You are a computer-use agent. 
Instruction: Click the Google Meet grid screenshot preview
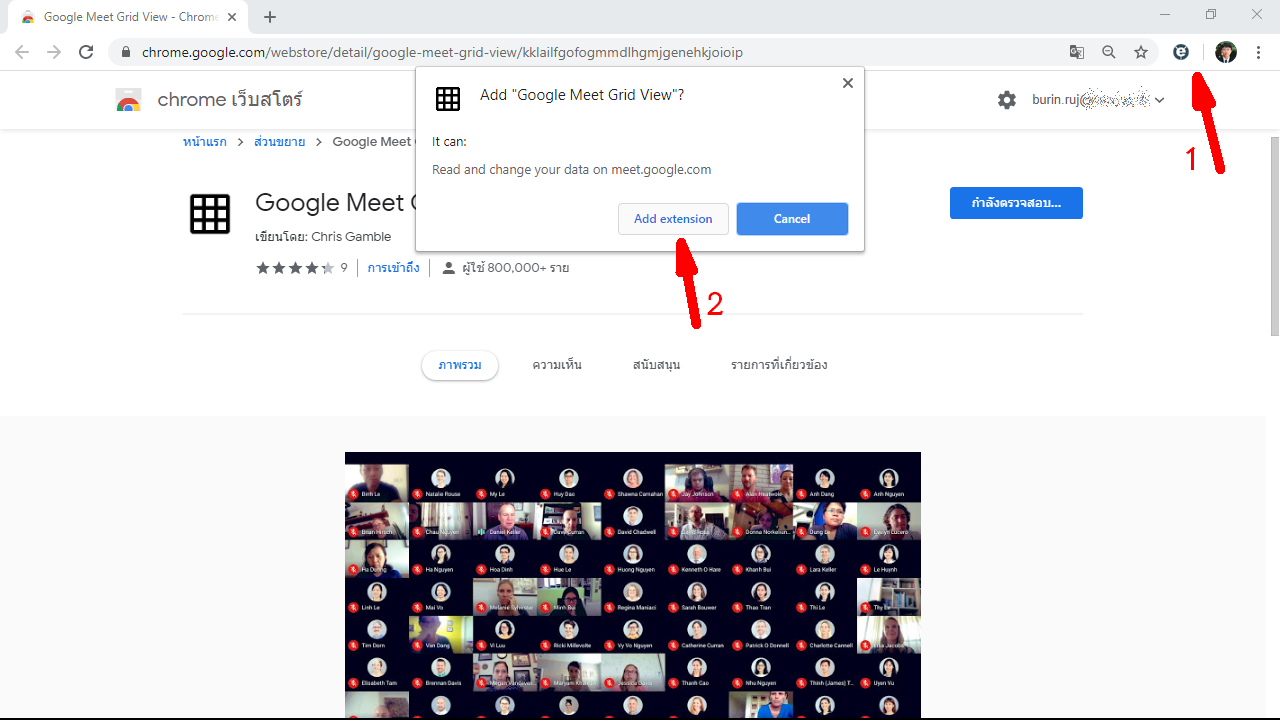pyautogui.click(x=632, y=585)
